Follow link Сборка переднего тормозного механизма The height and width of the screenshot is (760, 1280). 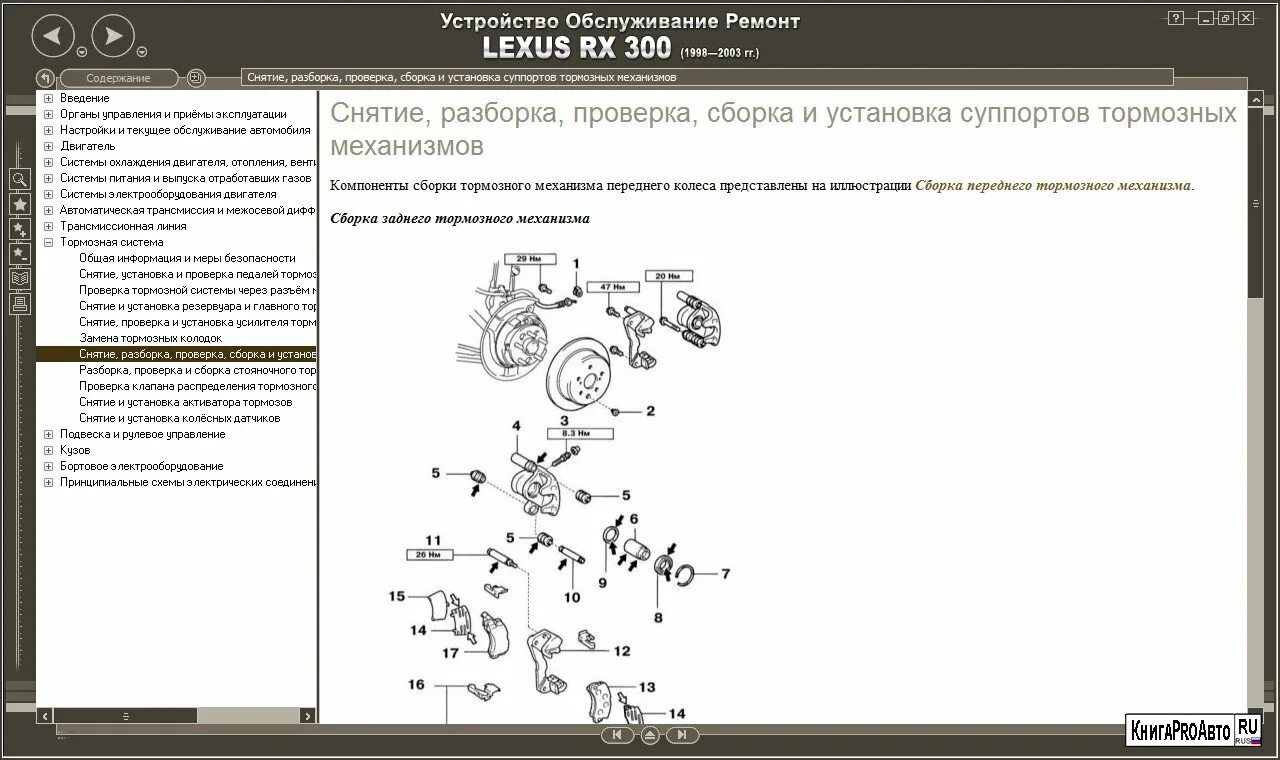click(x=1053, y=185)
